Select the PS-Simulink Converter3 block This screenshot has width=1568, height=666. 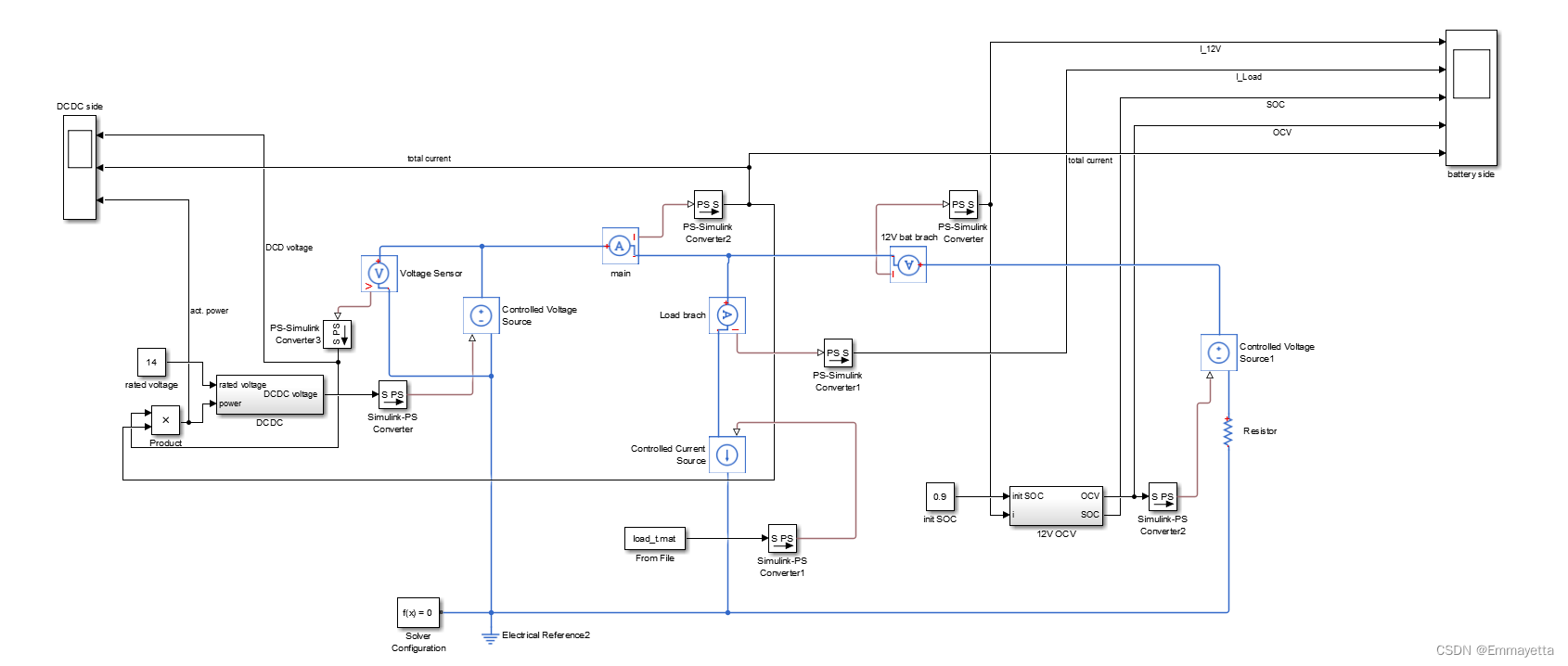point(337,334)
